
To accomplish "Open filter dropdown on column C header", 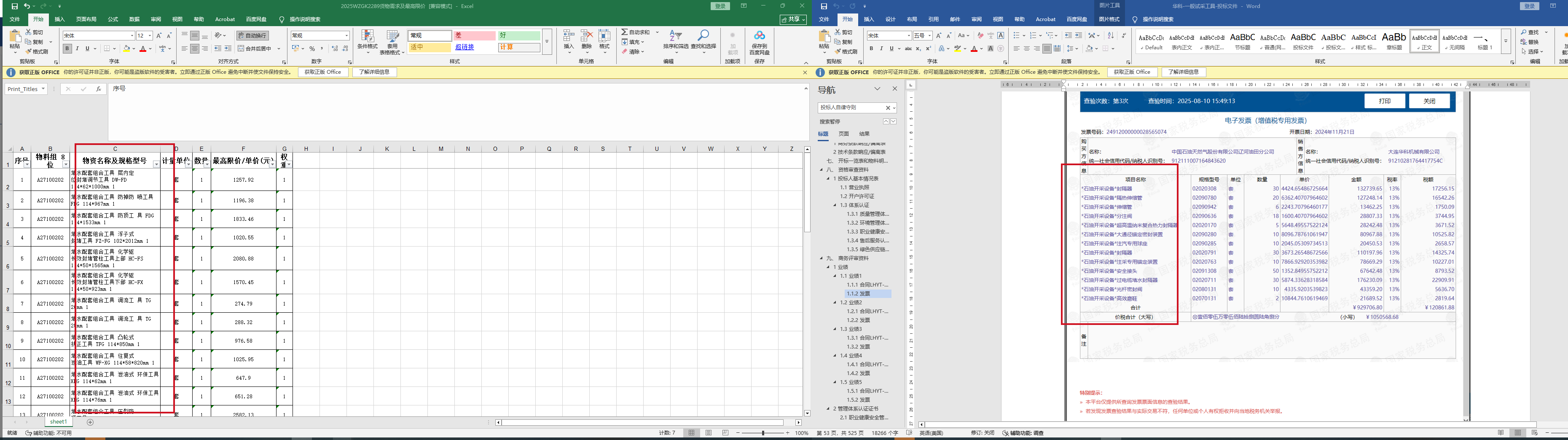I will point(156,164).
